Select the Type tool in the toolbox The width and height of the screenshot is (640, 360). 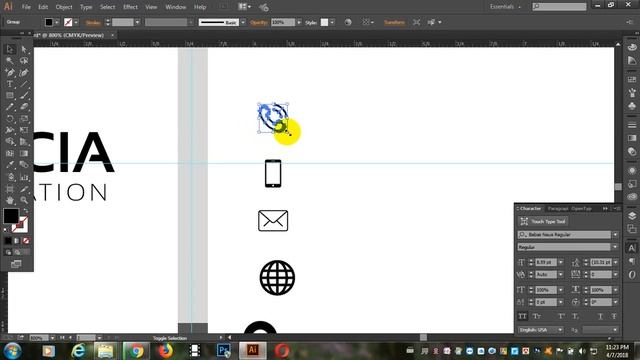point(10,84)
